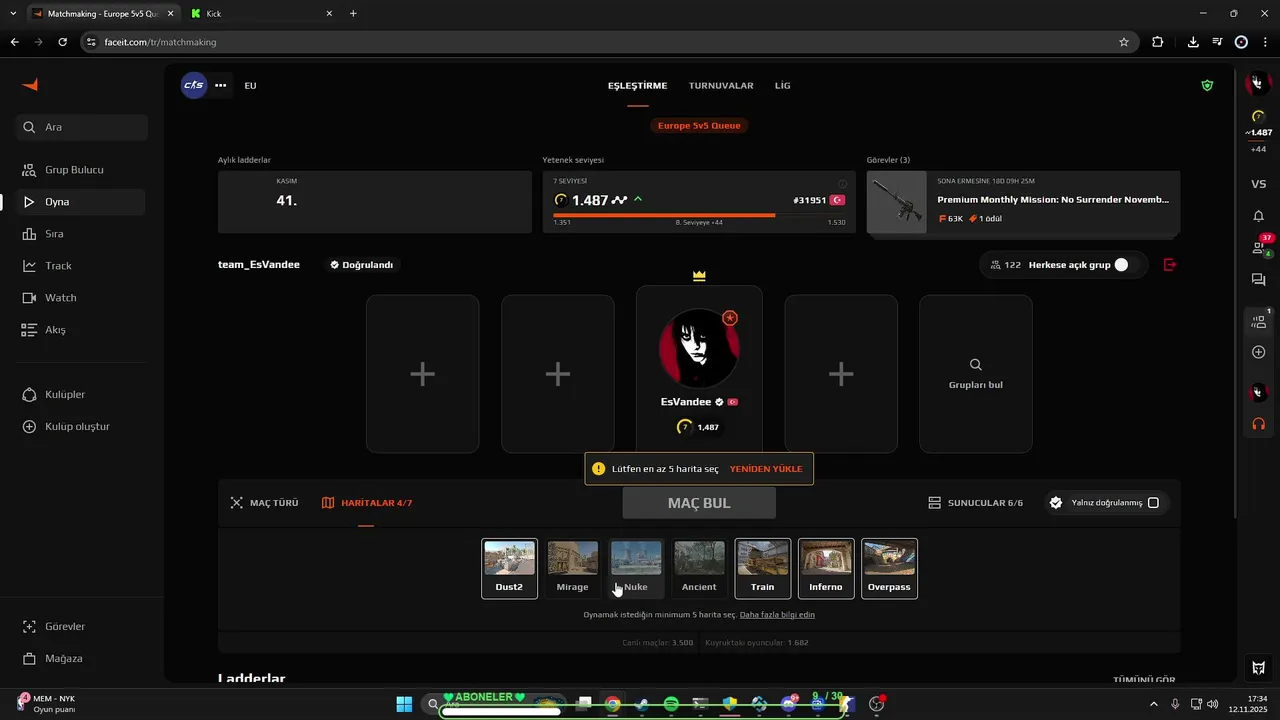
Task: Switch to the Kick browser tab
Action: tap(262, 14)
